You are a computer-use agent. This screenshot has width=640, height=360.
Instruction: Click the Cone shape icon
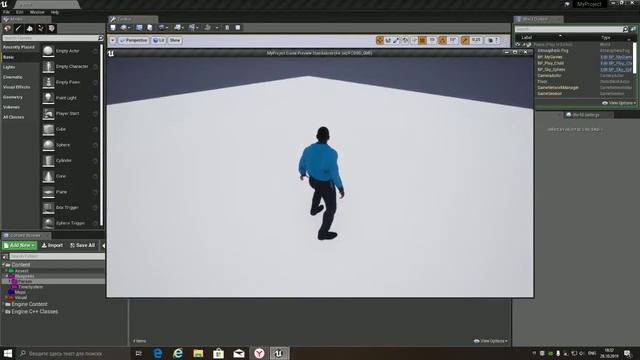coord(48,176)
